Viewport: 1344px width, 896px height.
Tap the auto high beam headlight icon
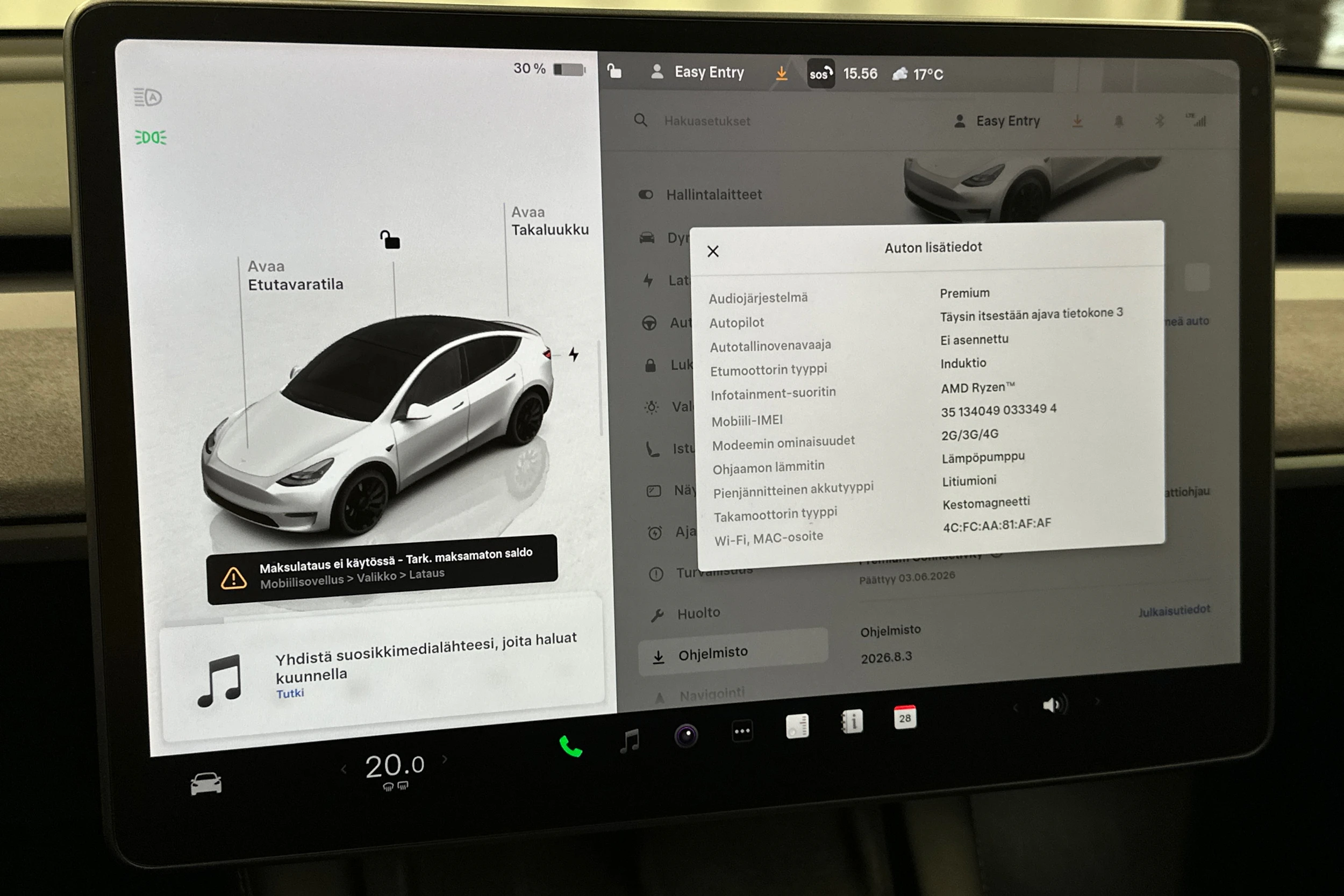point(148,97)
